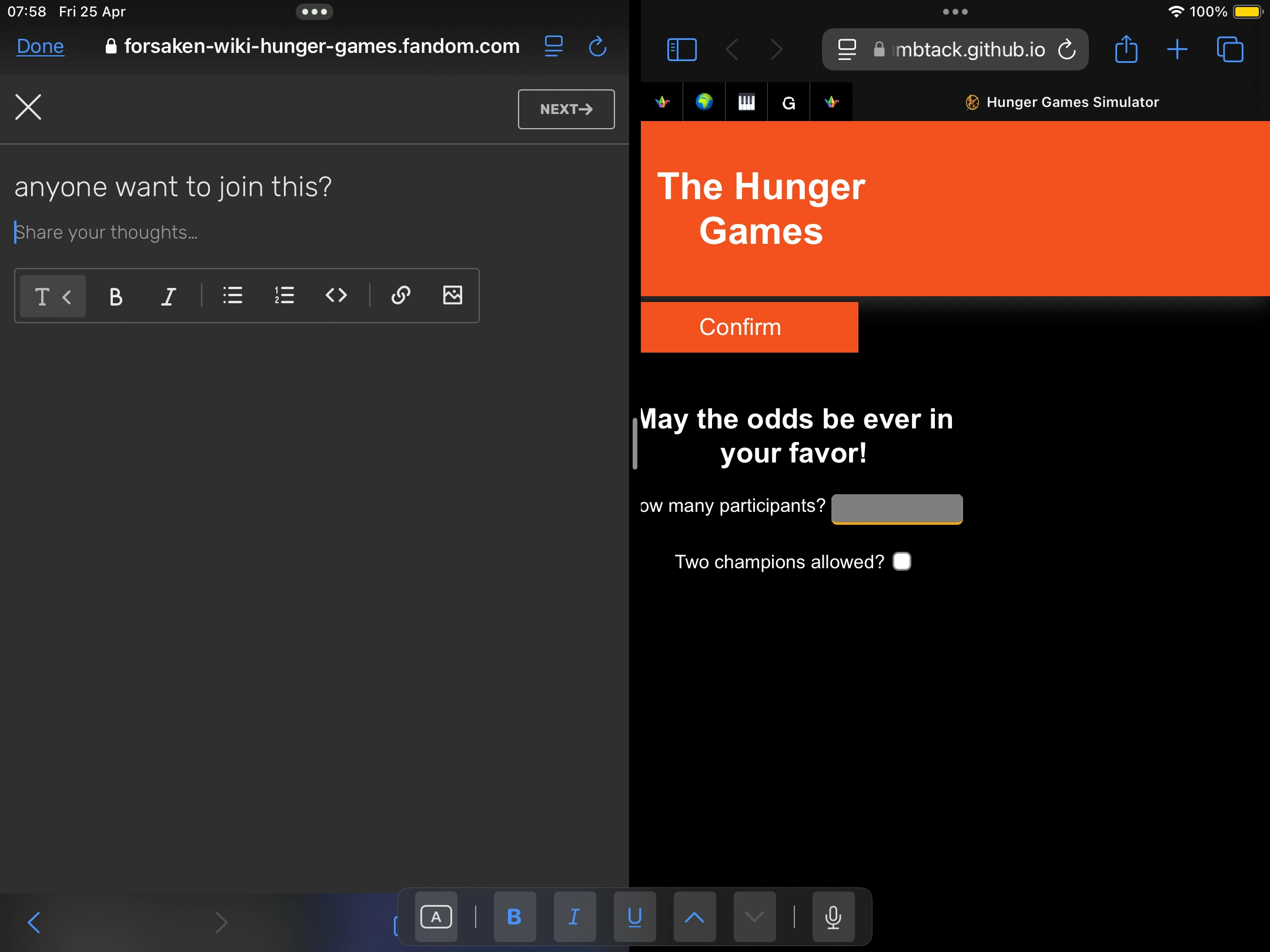Image resolution: width=1270 pixels, height=952 pixels.
Task: Switch to Hunger Games Simulator tab
Action: click(1062, 102)
